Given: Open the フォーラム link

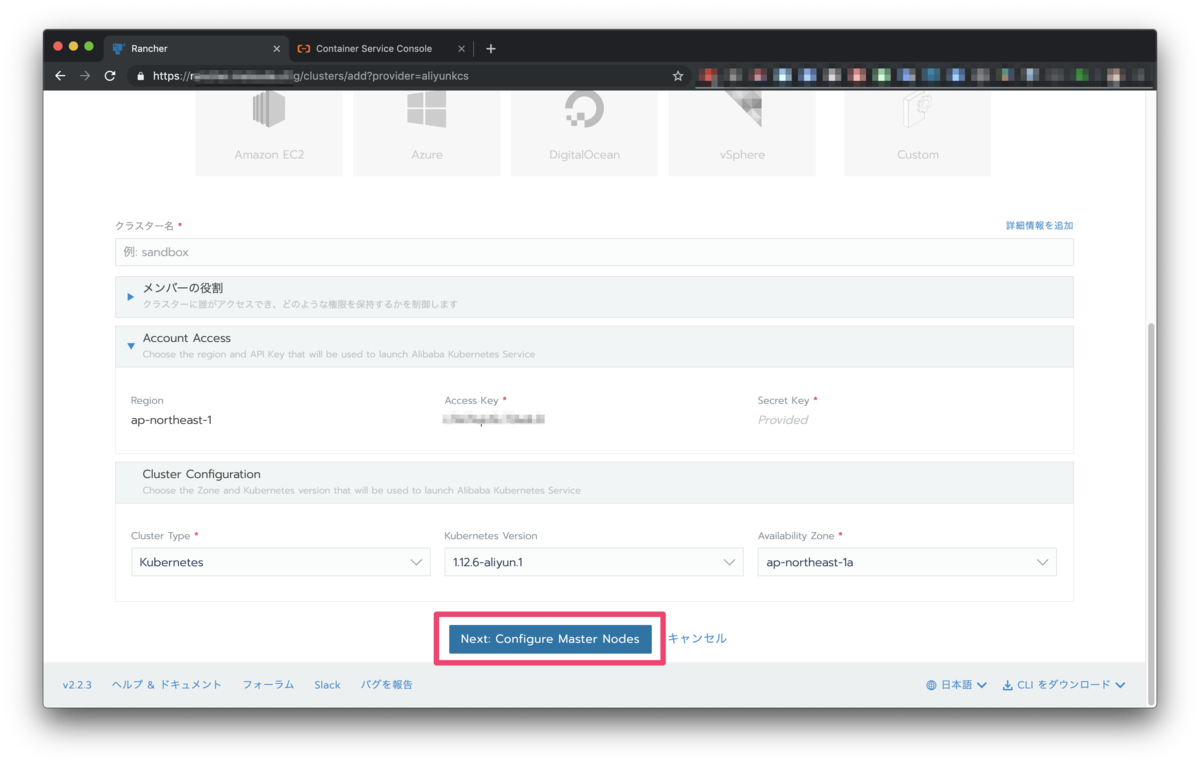Looking at the screenshot, I should click(268, 685).
